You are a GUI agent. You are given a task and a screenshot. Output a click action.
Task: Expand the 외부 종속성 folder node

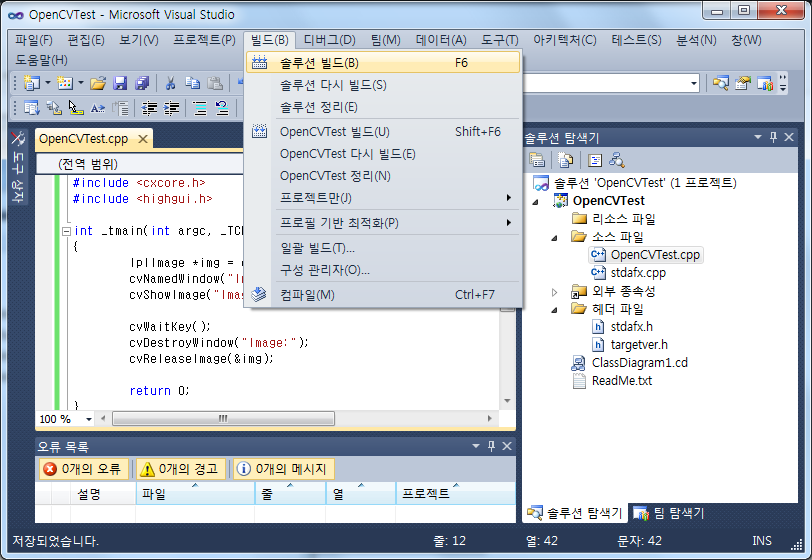(x=556, y=291)
